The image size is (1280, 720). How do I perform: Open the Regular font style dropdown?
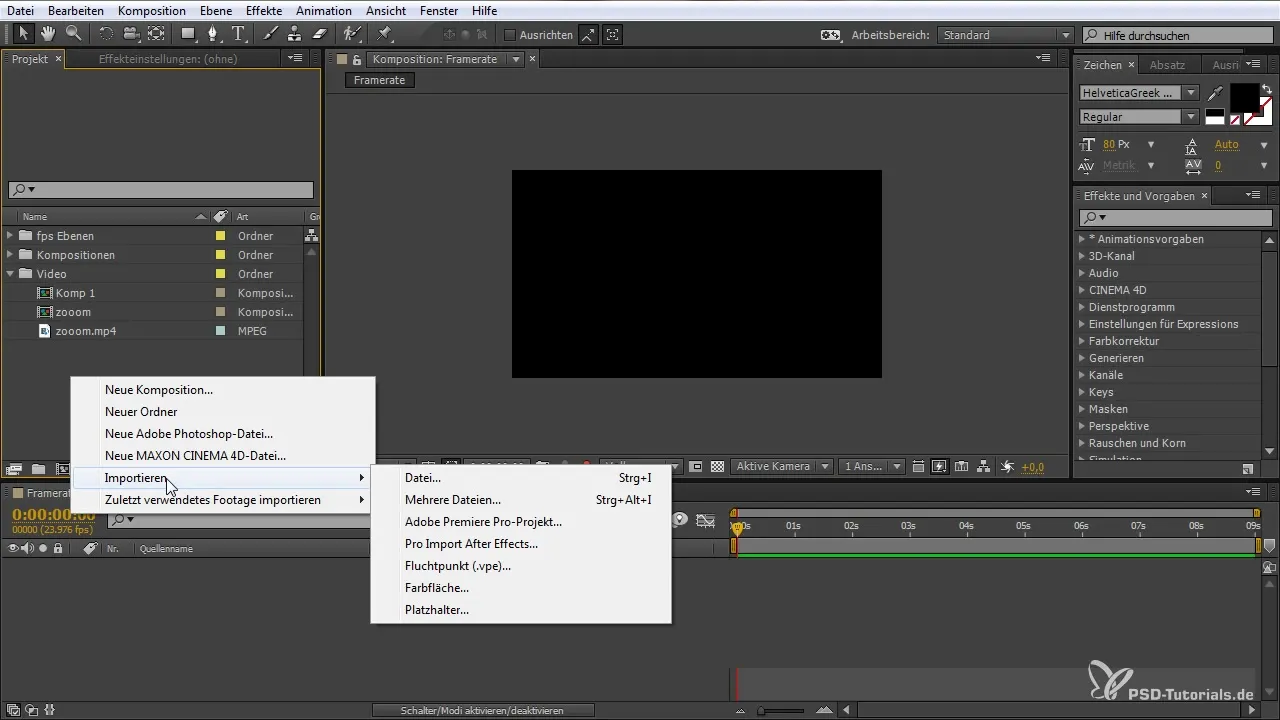tap(1190, 117)
